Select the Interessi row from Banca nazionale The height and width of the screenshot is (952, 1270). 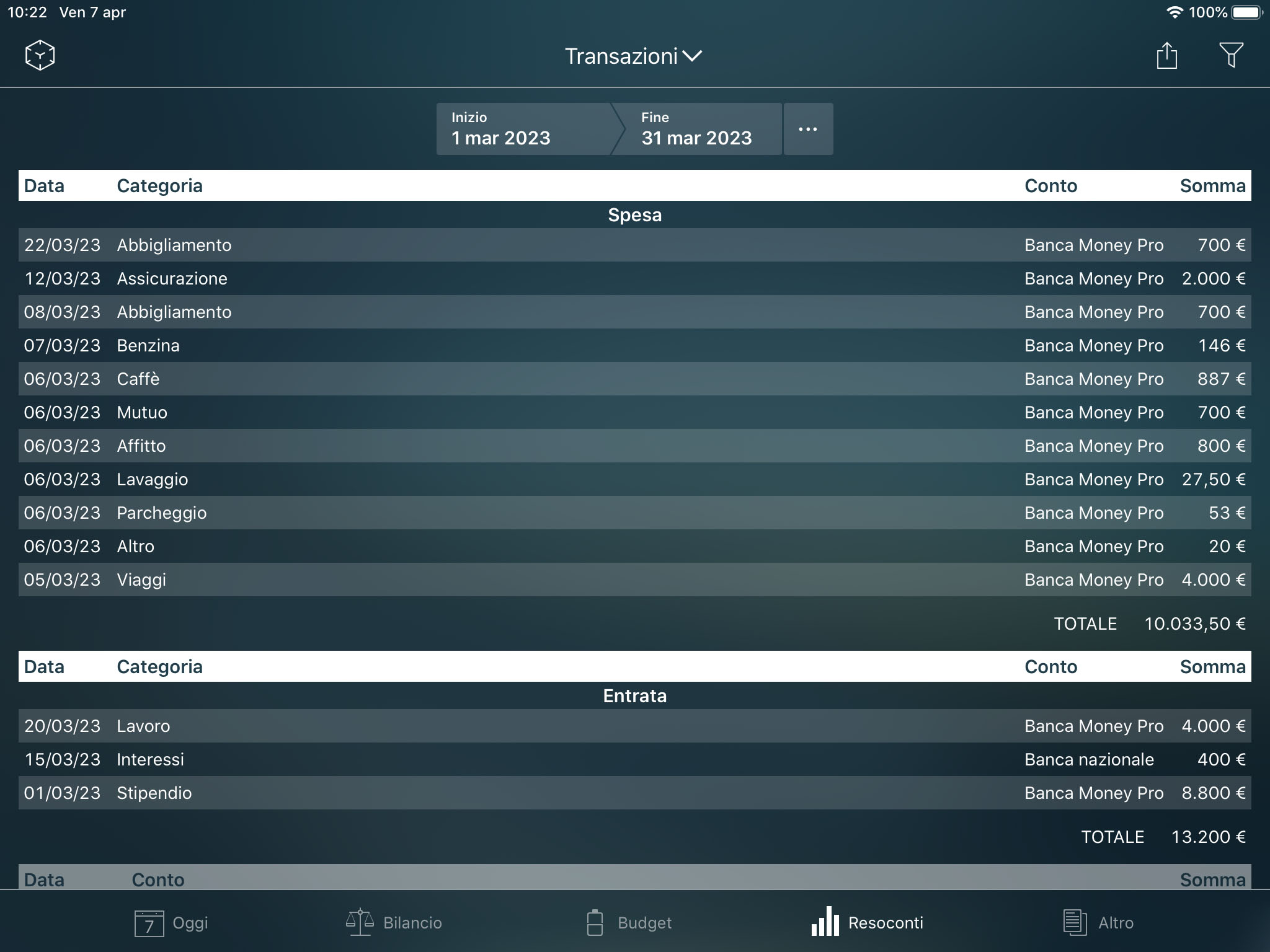tap(635, 759)
